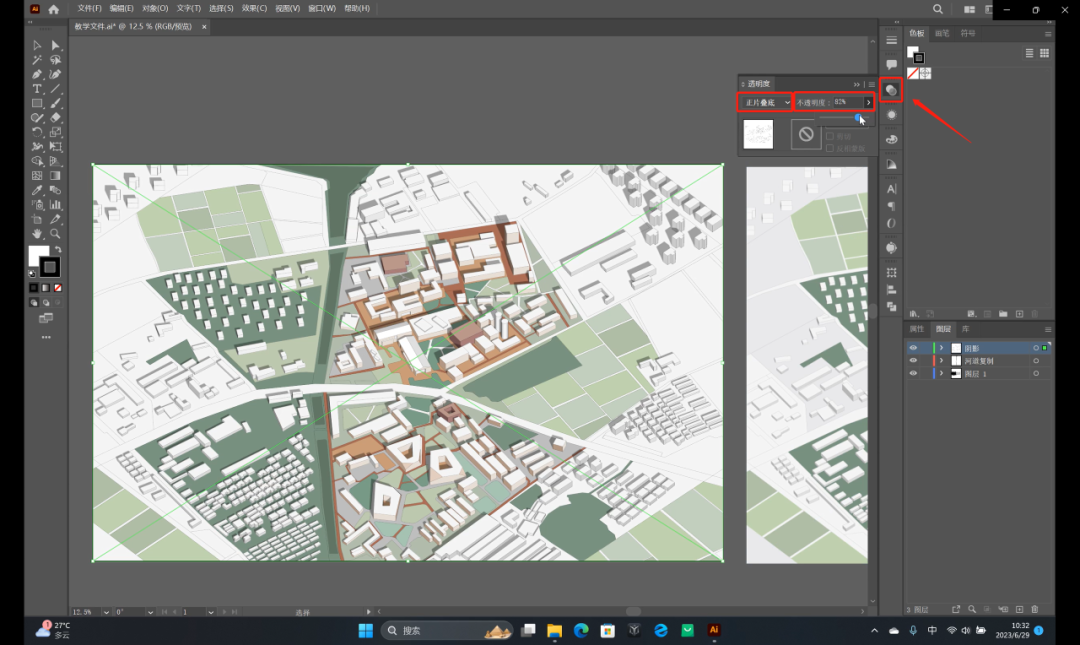Open the 对象(O) menu
Screen dimensions: 1080x645
155,8
